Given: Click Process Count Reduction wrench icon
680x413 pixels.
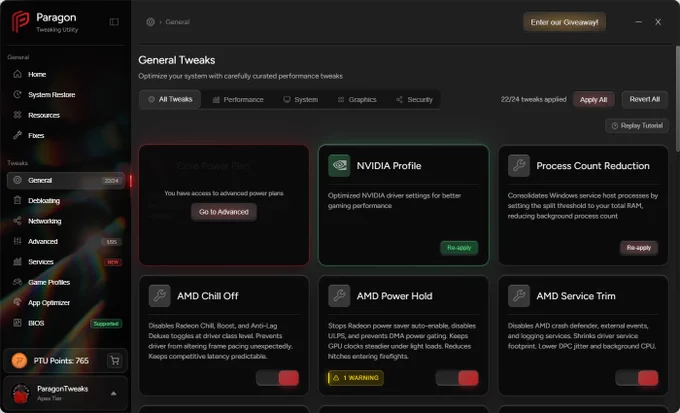Looking at the screenshot, I should tap(519, 165).
